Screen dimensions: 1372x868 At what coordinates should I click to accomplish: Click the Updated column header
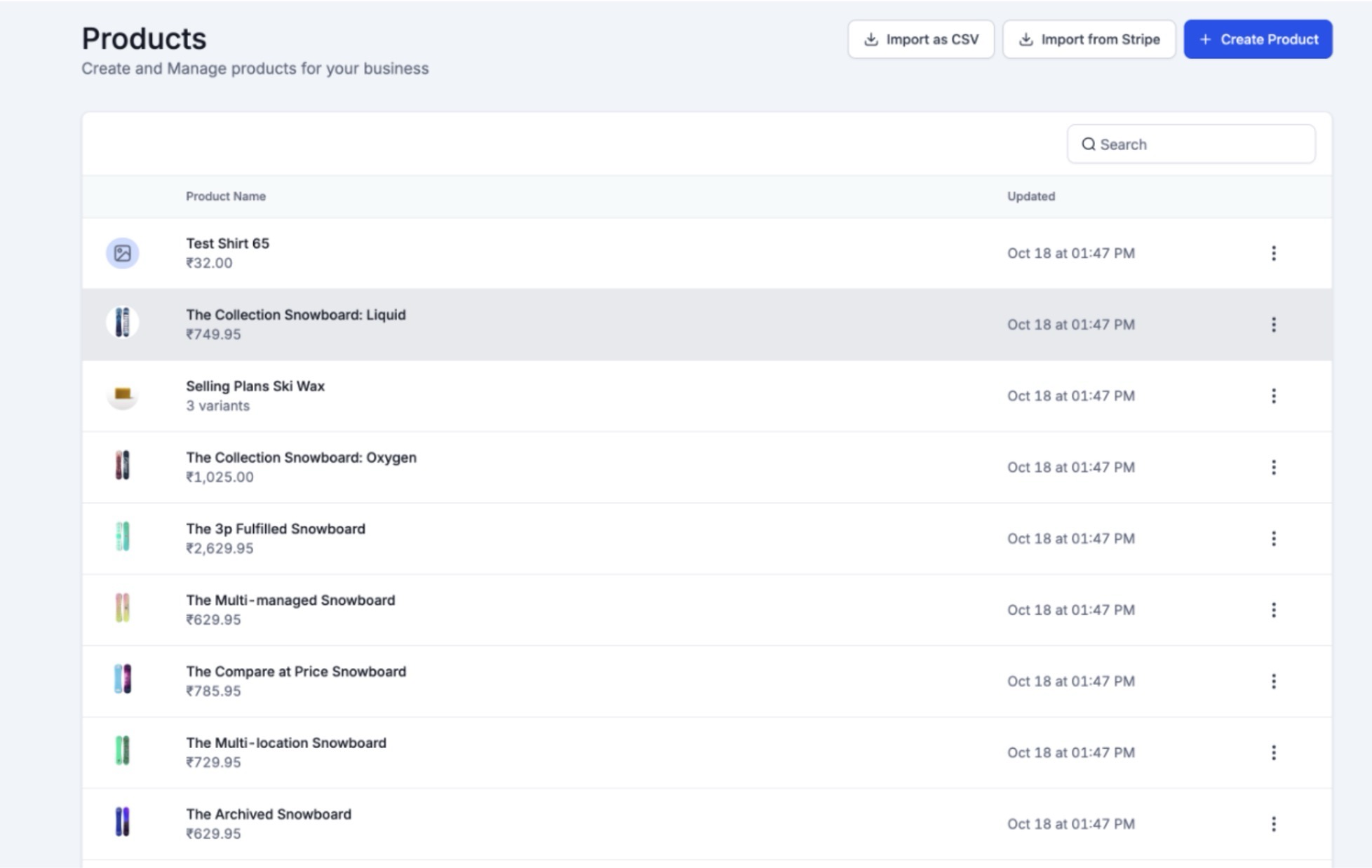click(x=1030, y=196)
